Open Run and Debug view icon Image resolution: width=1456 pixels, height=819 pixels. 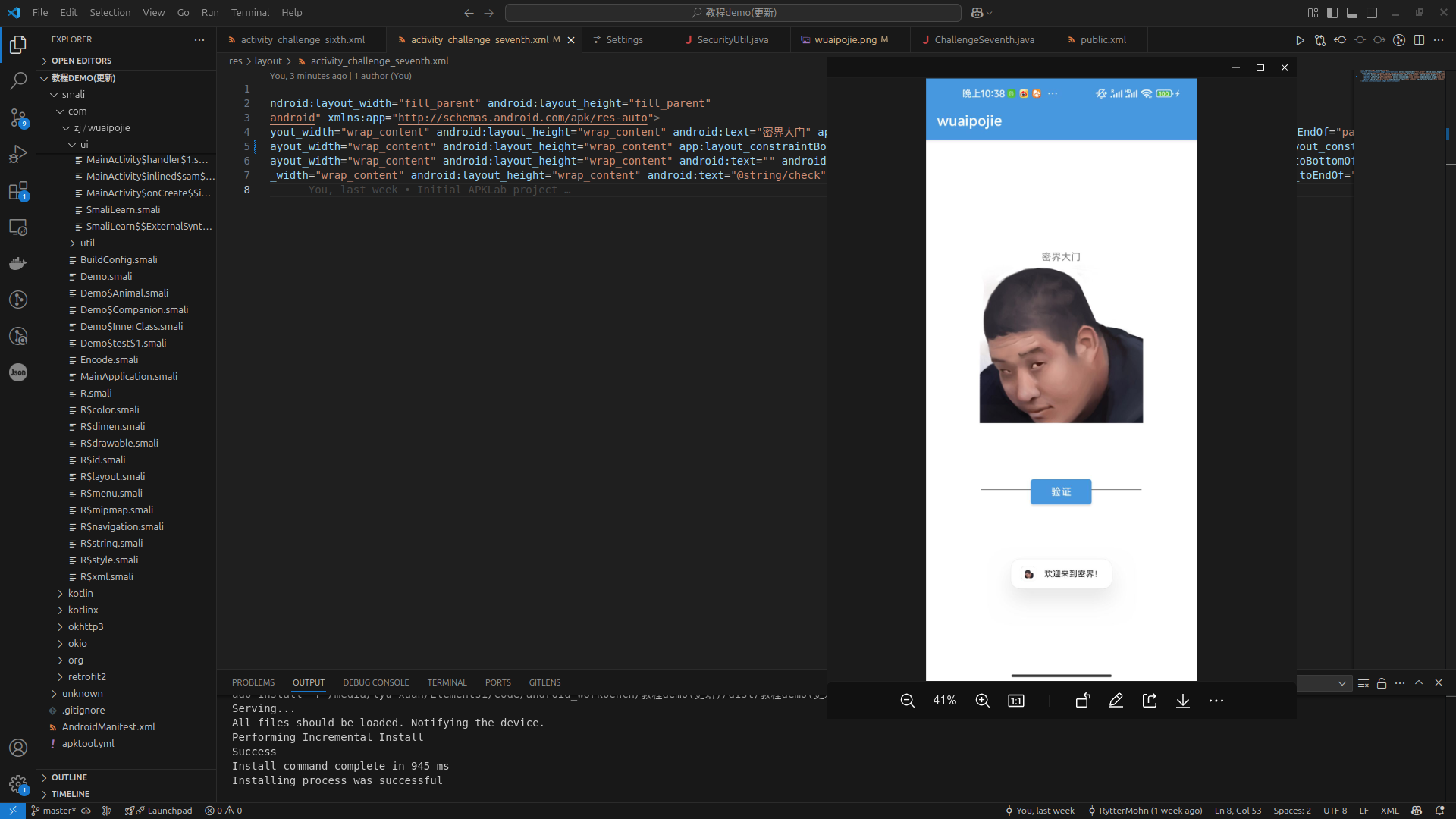coord(18,154)
